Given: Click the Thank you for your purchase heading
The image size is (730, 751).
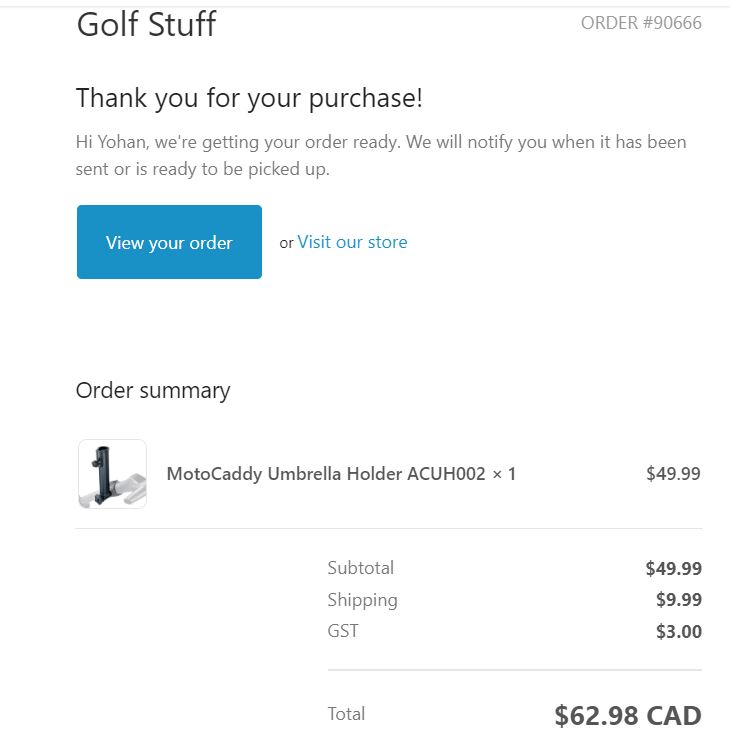Looking at the screenshot, I should 249,98.
